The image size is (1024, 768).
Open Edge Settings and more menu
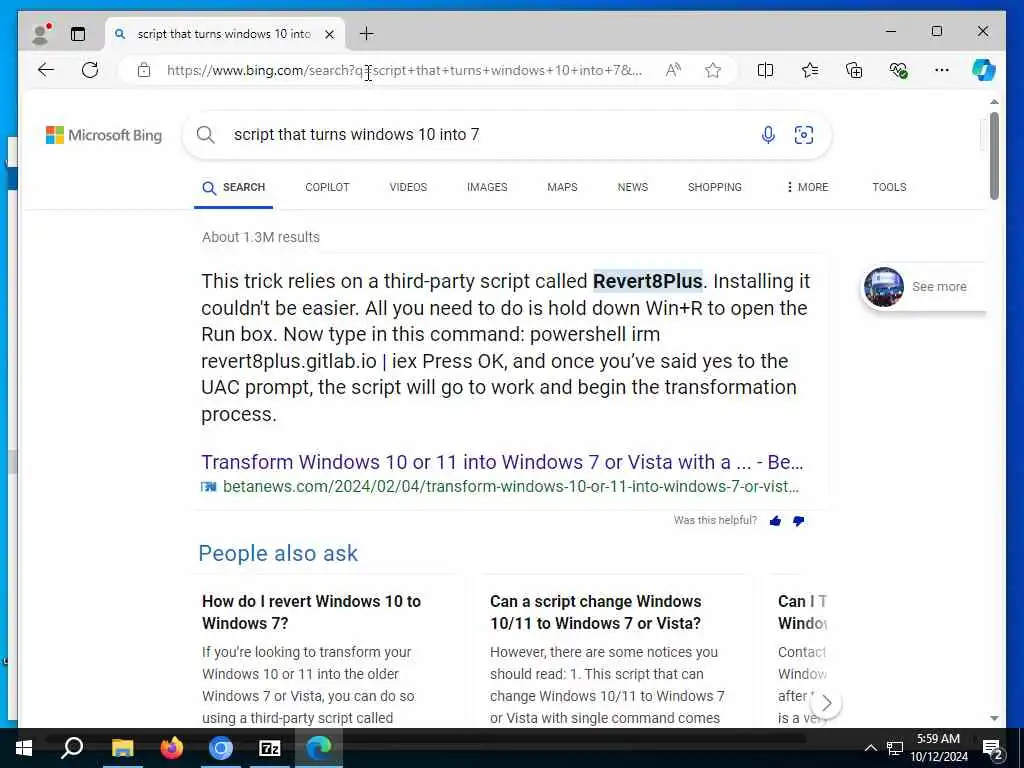[942, 70]
